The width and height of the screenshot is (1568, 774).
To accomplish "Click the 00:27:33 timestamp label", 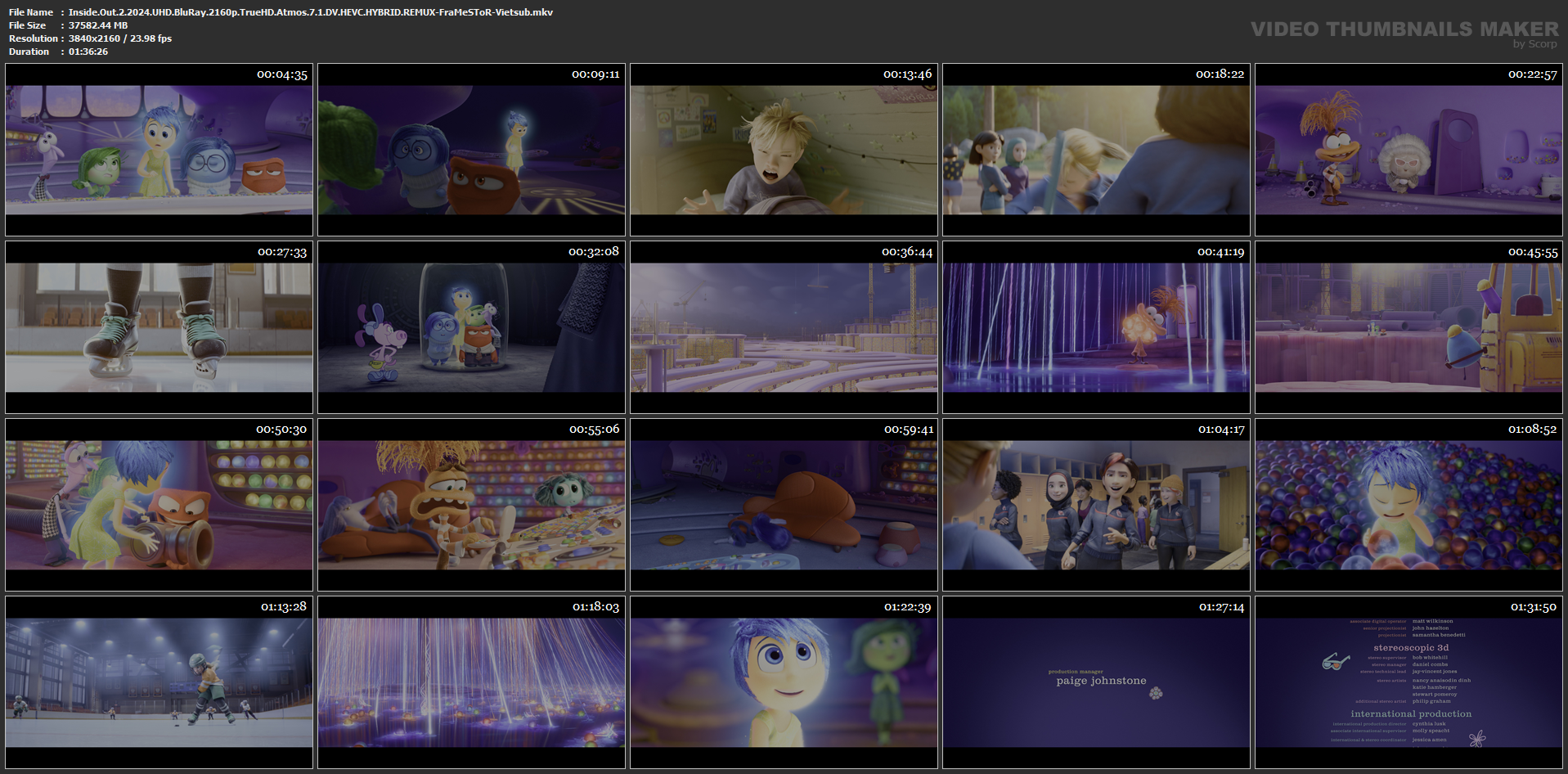I will point(282,252).
